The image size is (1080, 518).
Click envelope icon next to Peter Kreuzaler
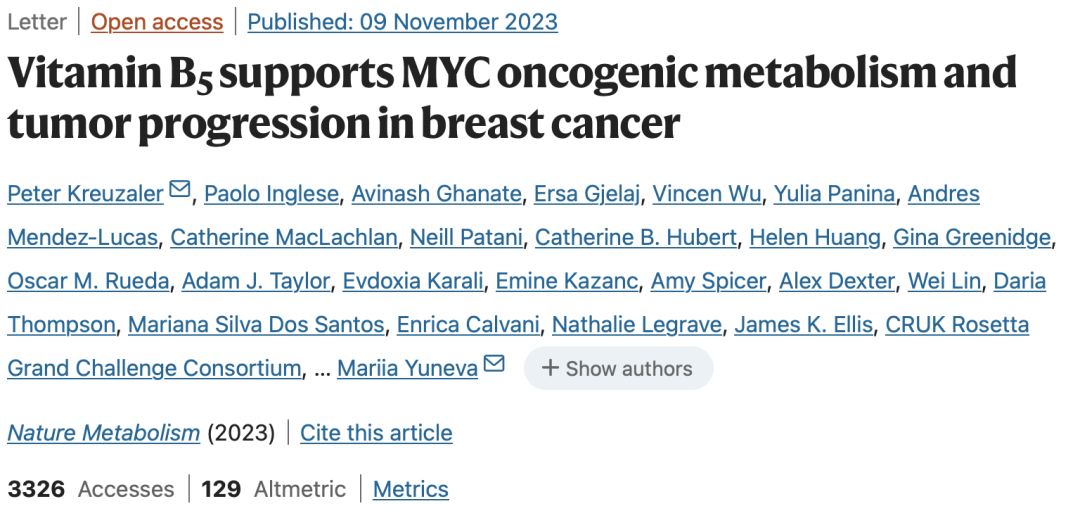tap(180, 190)
